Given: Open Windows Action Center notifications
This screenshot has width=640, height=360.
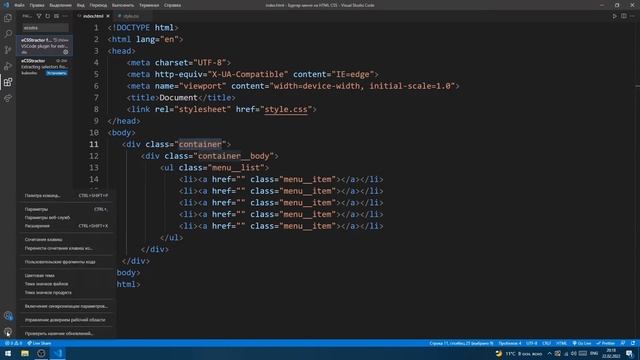Looking at the screenshot, I should pyautogui.click(x=630, y=353).
